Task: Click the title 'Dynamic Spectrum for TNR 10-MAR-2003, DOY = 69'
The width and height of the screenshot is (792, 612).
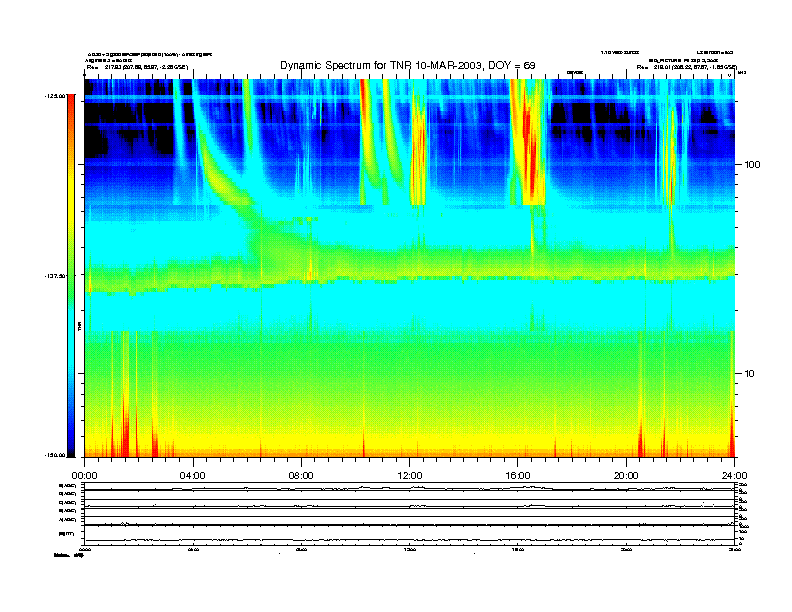Action: coord(408,65)
